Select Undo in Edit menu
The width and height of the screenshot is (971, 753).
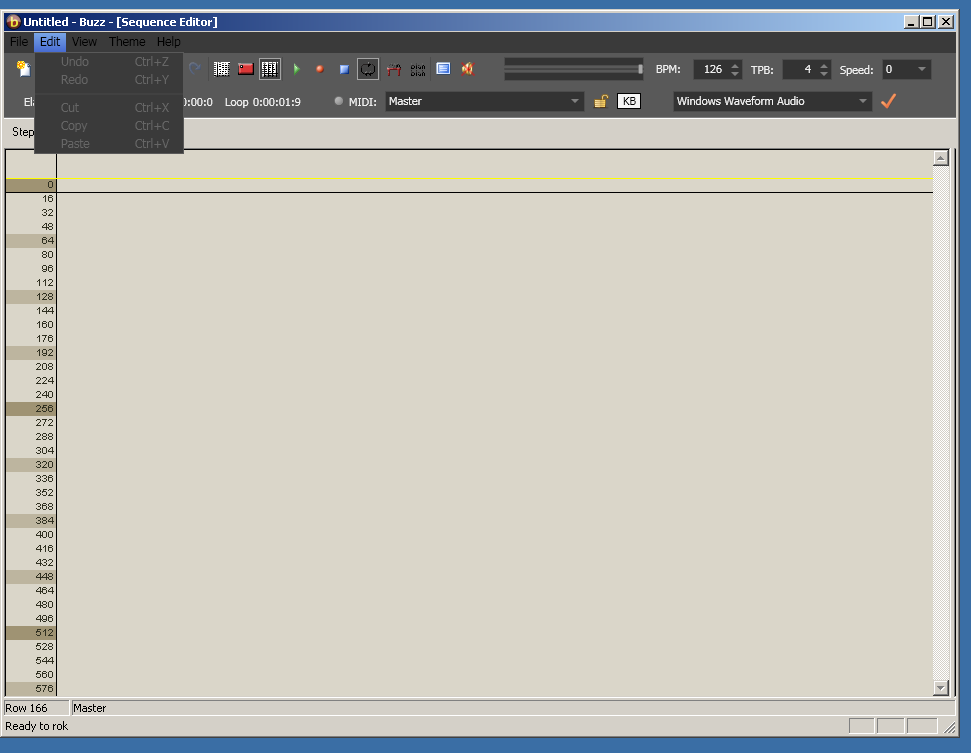109,61
